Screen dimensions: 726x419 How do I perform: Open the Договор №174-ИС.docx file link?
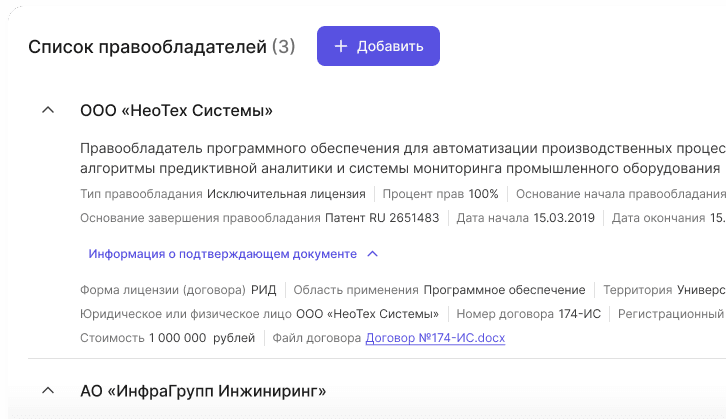[435, 338]
